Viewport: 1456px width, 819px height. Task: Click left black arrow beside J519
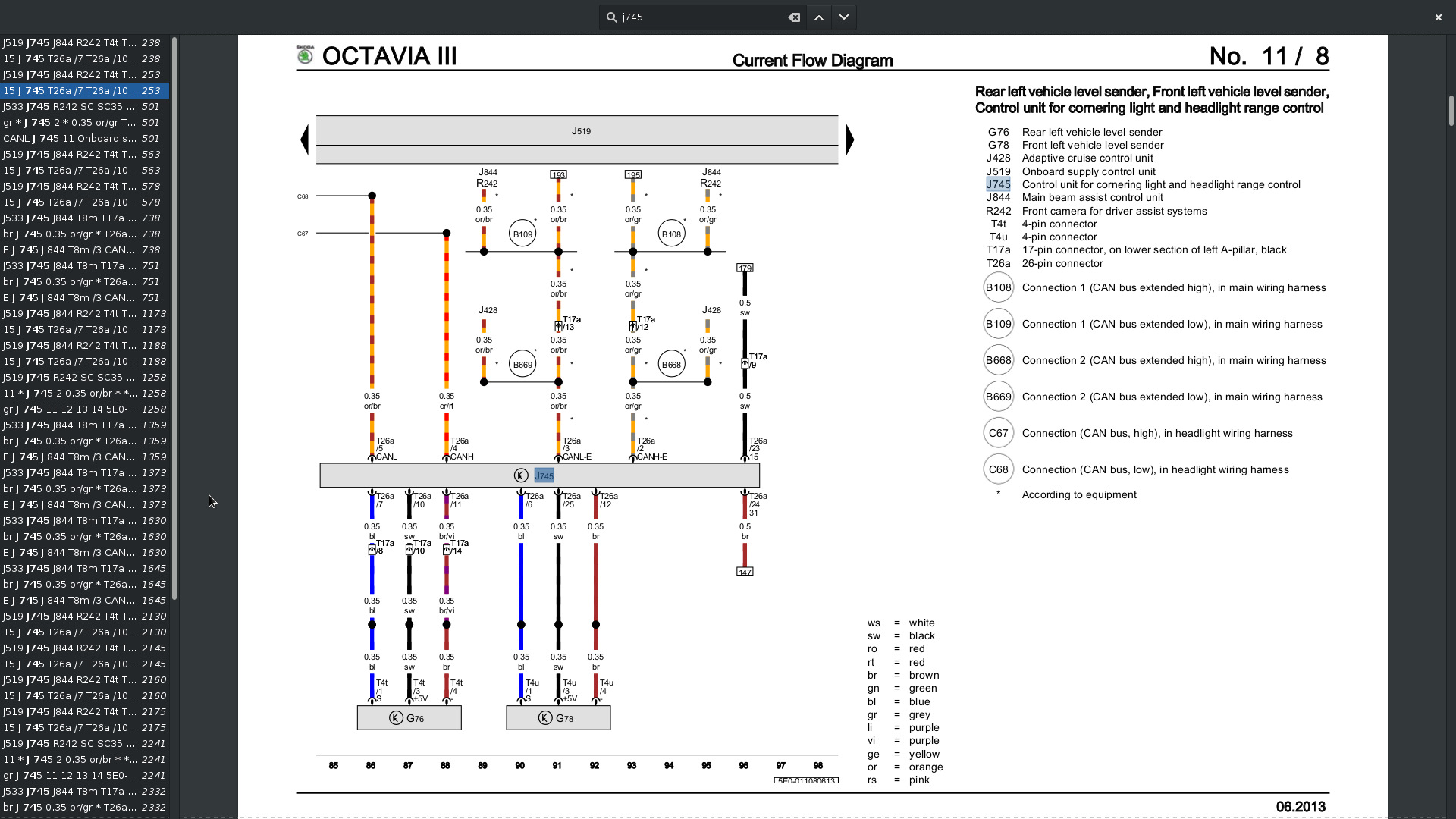pos(305,140)
